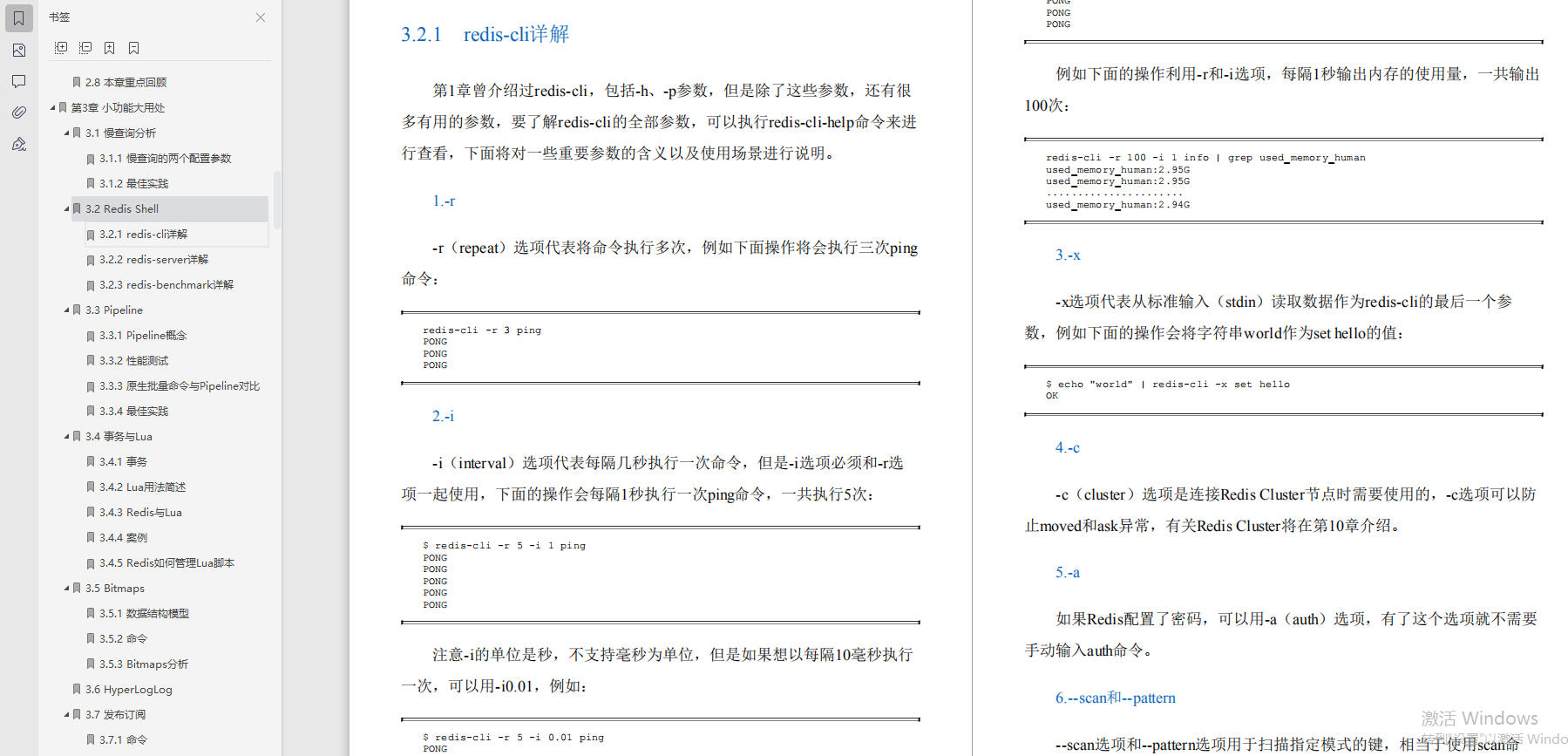Open bookmark 3.5.2 命令
This screenshot has height=756, width=1568.
[123, 639]
